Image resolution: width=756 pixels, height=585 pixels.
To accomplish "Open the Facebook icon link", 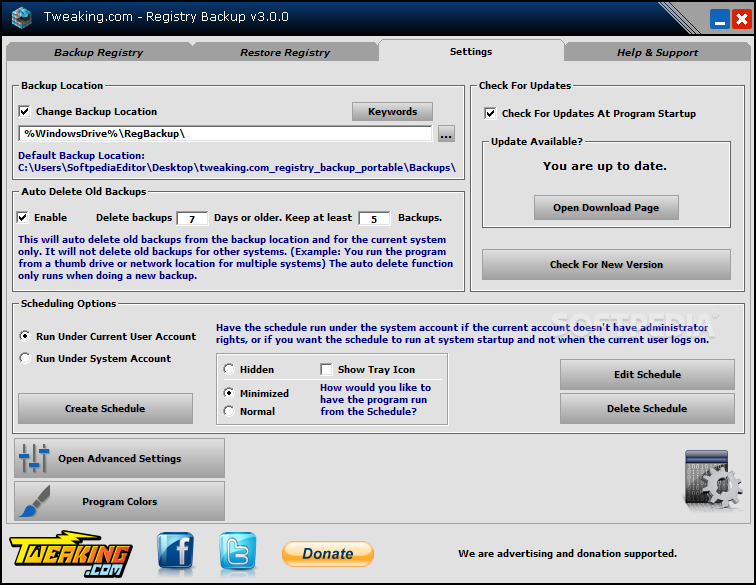I will click(176, 551).
